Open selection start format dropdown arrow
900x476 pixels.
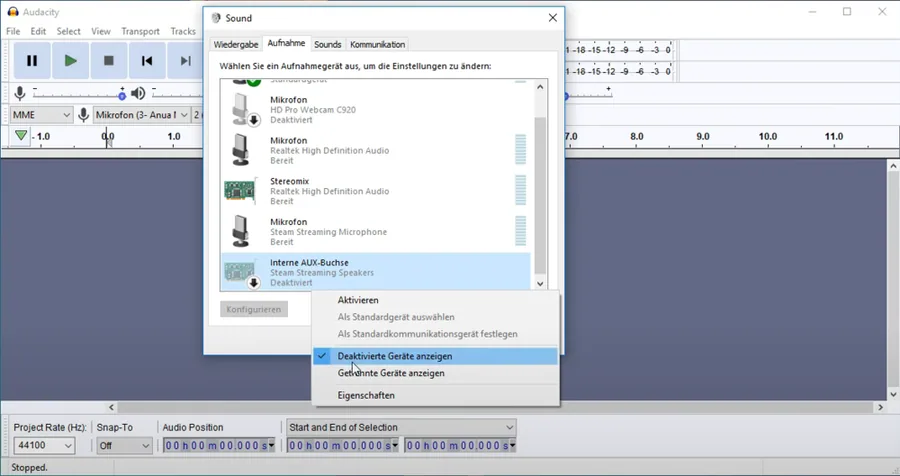click(395, 445)
